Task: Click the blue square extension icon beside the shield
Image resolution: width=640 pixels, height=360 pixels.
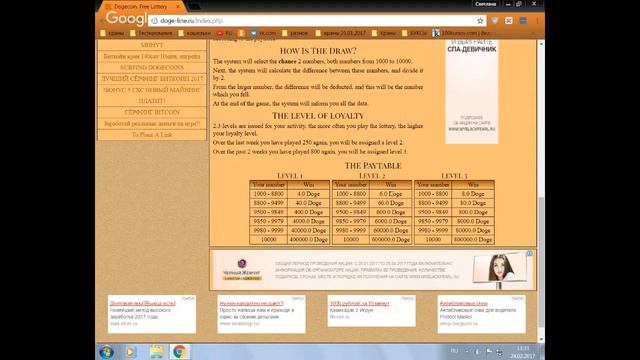Action: (509, 20)
